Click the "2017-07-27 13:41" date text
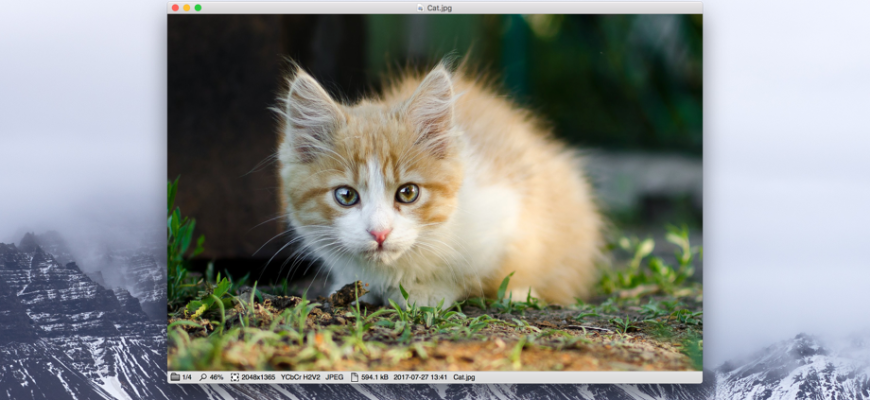 (x=421, y=377)
